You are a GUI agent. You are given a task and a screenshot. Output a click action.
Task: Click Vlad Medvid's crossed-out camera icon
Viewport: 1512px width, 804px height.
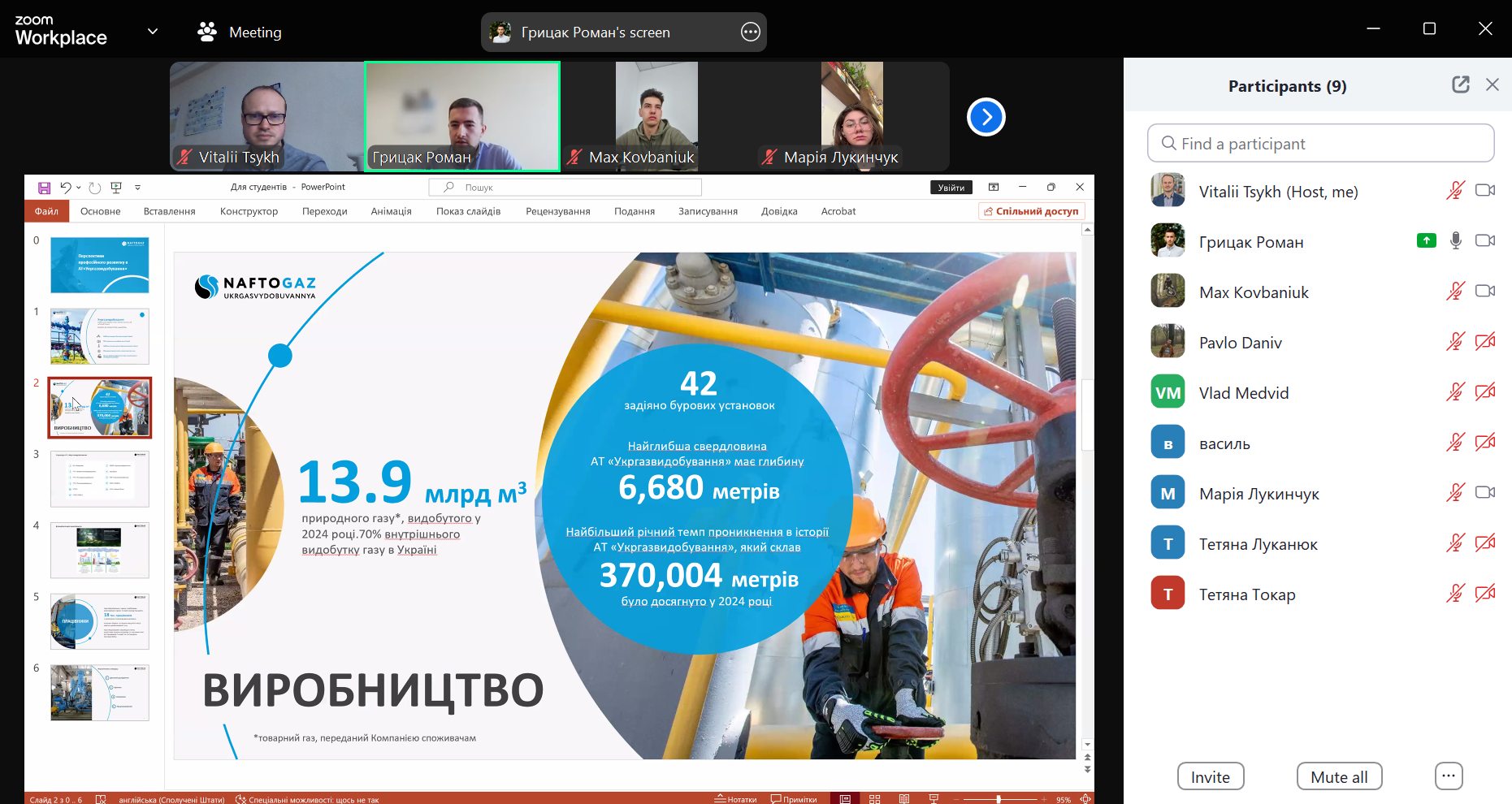(x=1484, y=391)
